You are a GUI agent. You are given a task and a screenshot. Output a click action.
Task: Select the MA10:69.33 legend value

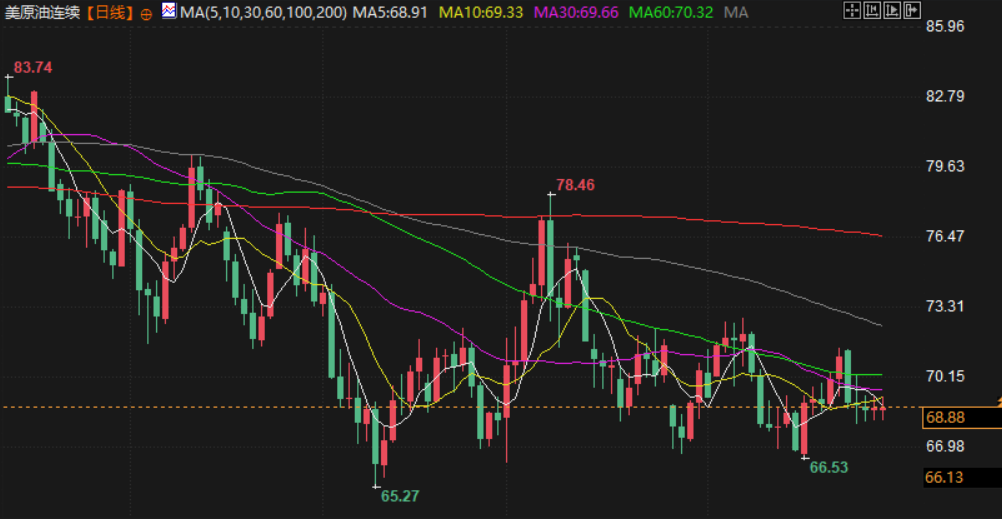tap(481, 12)
